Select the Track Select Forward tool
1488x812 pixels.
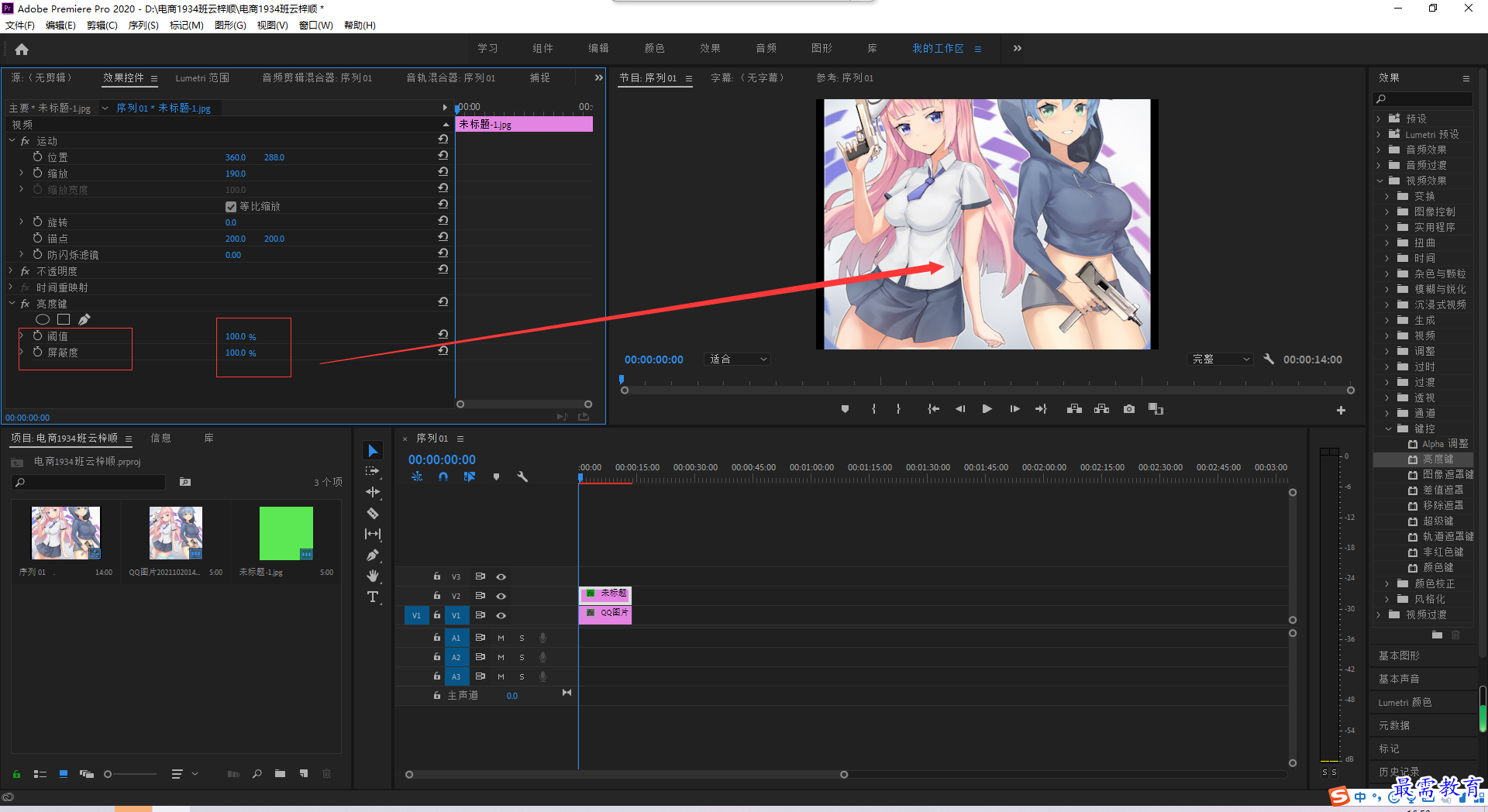click(373, 471)
